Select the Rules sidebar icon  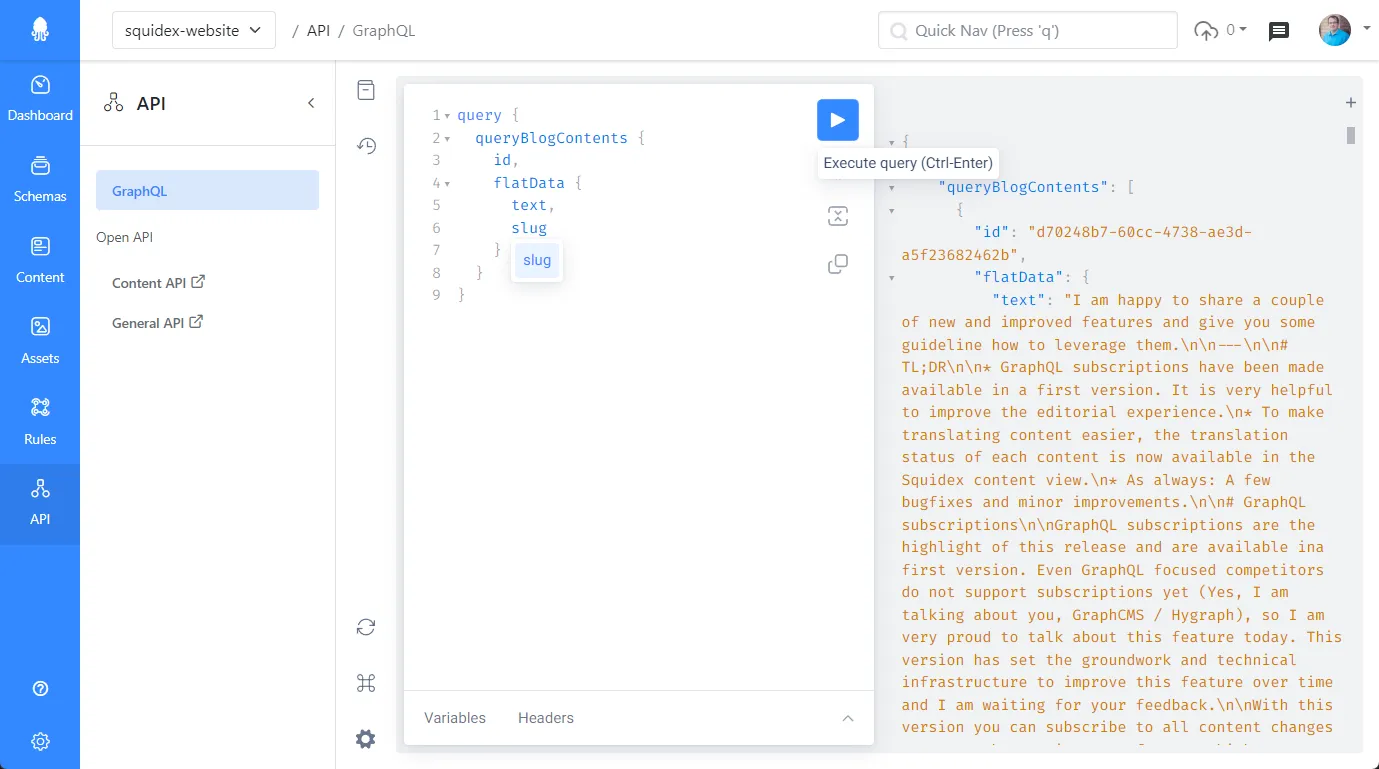40,421
